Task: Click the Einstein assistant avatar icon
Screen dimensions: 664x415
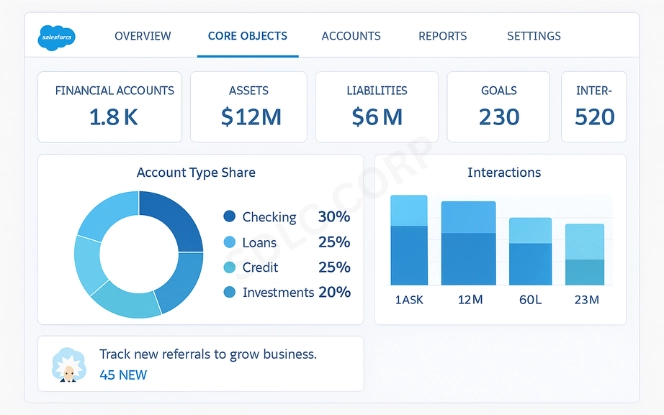Action: point(67,366)
